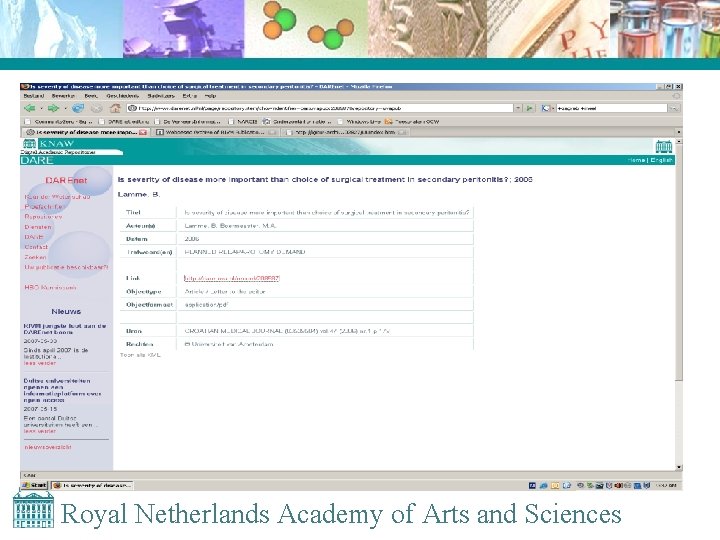
Task: Click the system tray clock
Action: 665,485
